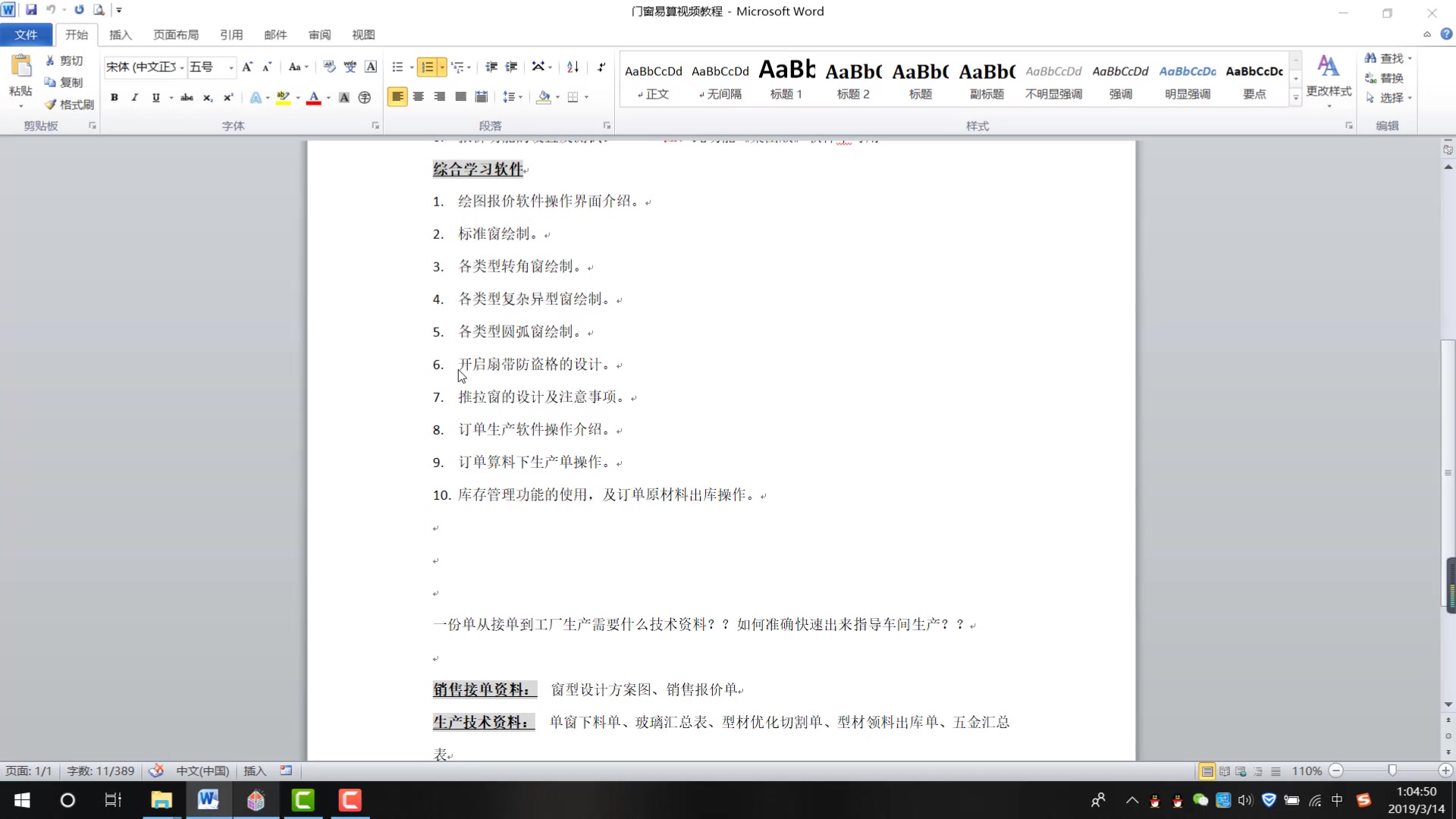
Task: Click the word count 字数: 11/389
Action: [x=100, y=771]
